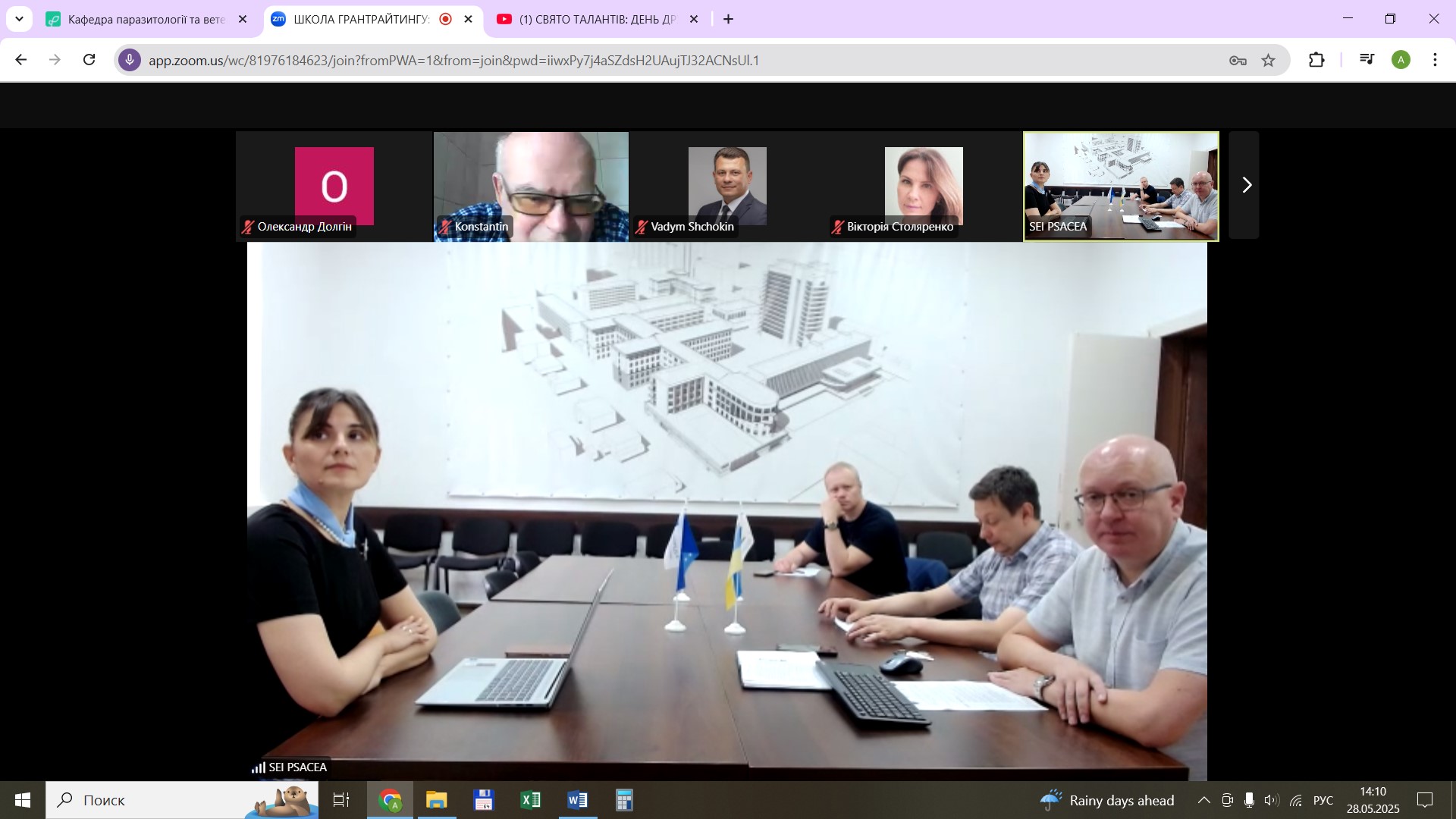Open File Explorer from the taskbar
Image resolution: width=1456 pixels, height=819 pixels.
(437, 800)
